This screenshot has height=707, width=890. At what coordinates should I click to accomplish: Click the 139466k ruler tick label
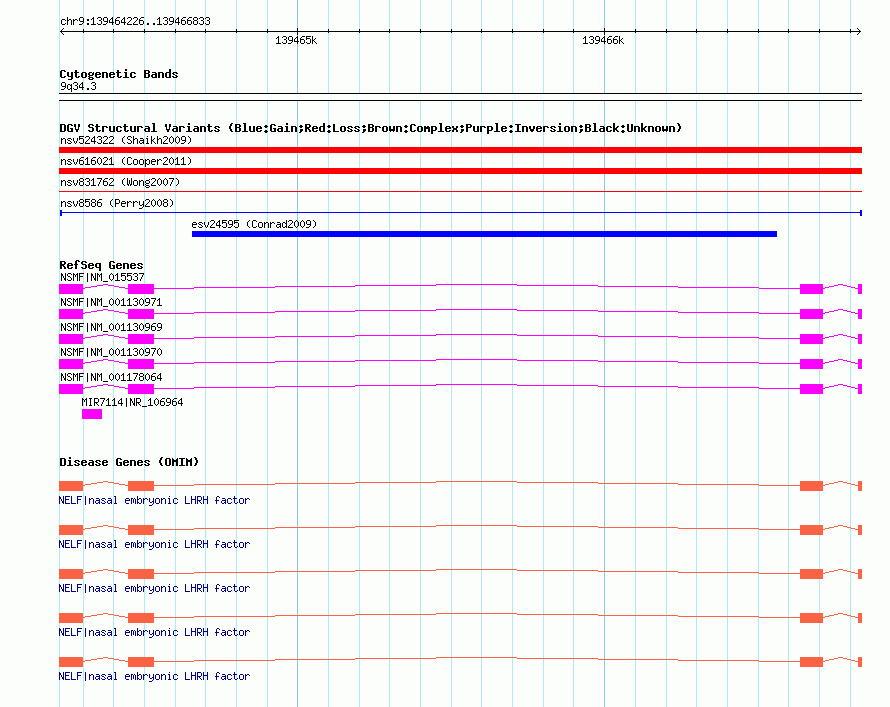(603, 40)
